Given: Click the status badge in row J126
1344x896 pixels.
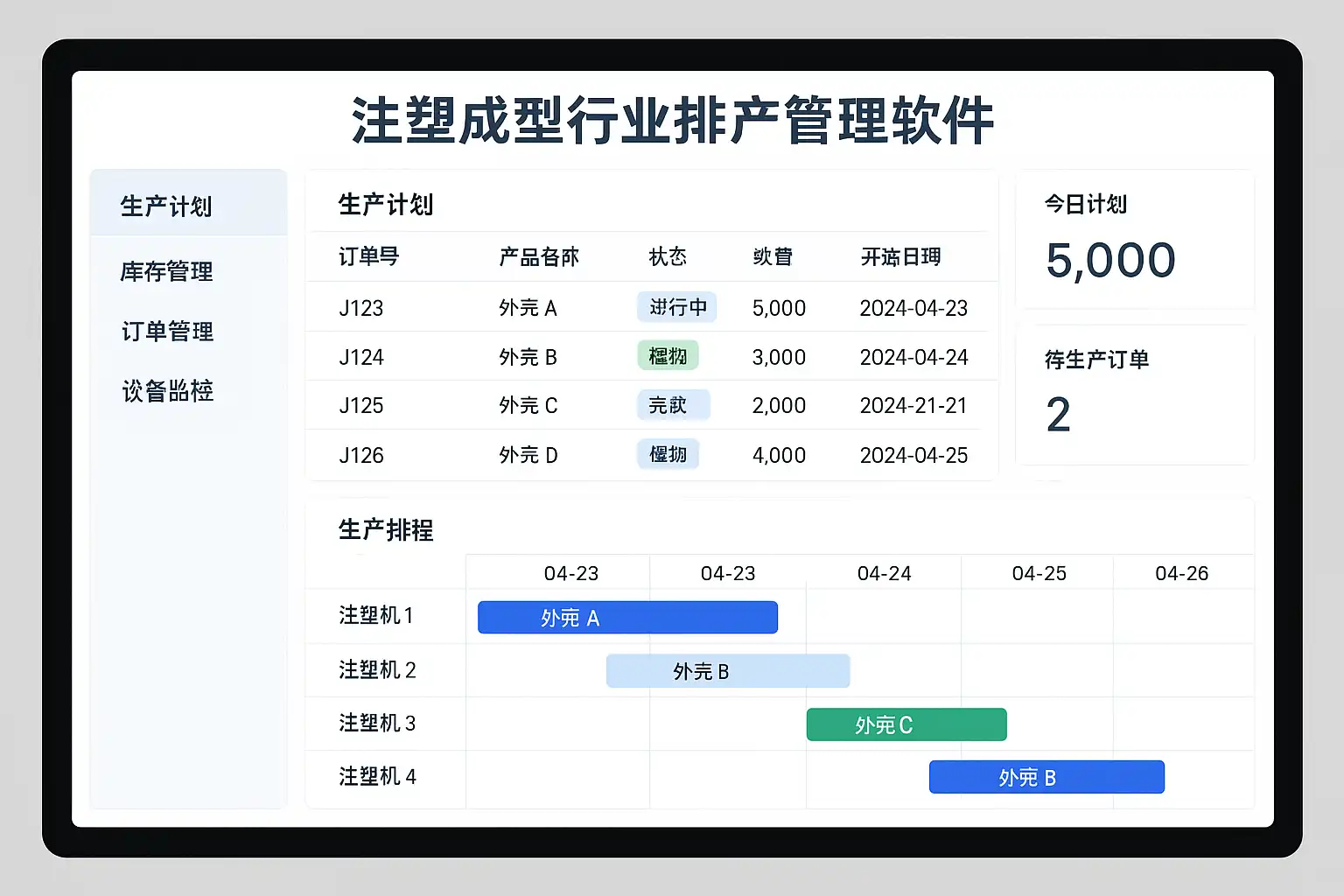Looking at the screenshot, I should [668, 454].
